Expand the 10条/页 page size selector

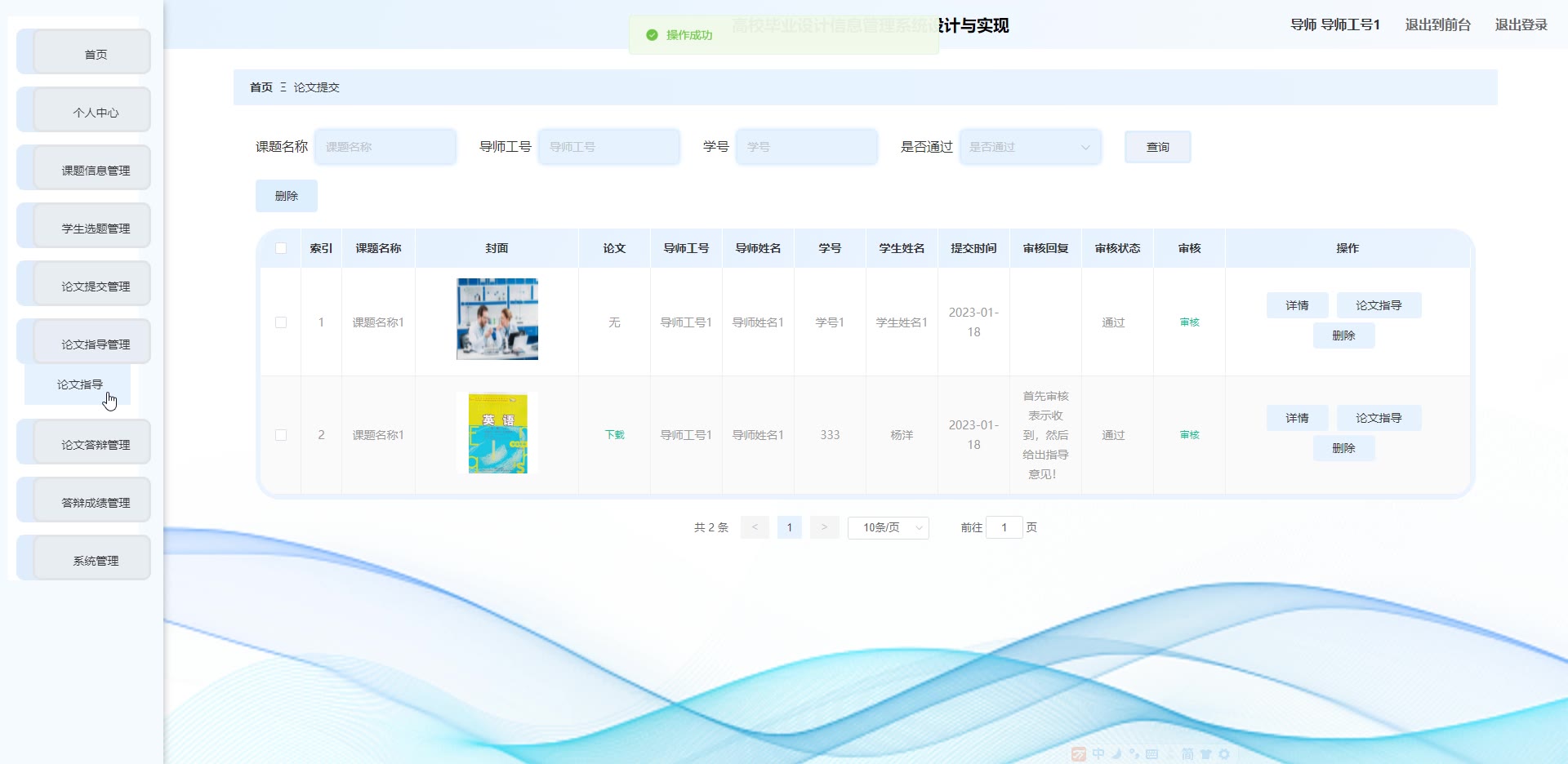tap(888, 527)
